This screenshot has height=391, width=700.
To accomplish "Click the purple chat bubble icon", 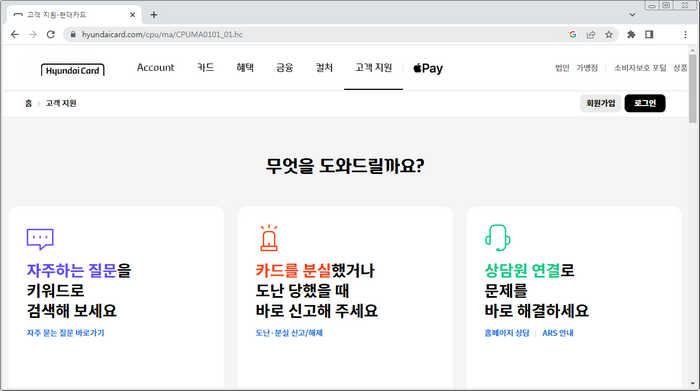I will coord(40,239).
